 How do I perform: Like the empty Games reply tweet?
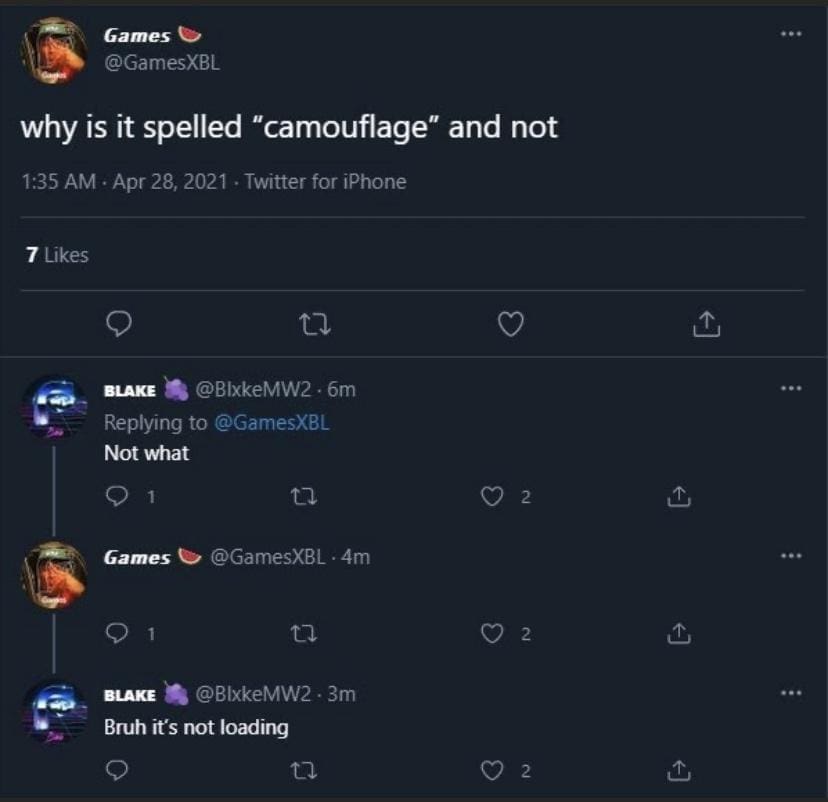(491, 633)
